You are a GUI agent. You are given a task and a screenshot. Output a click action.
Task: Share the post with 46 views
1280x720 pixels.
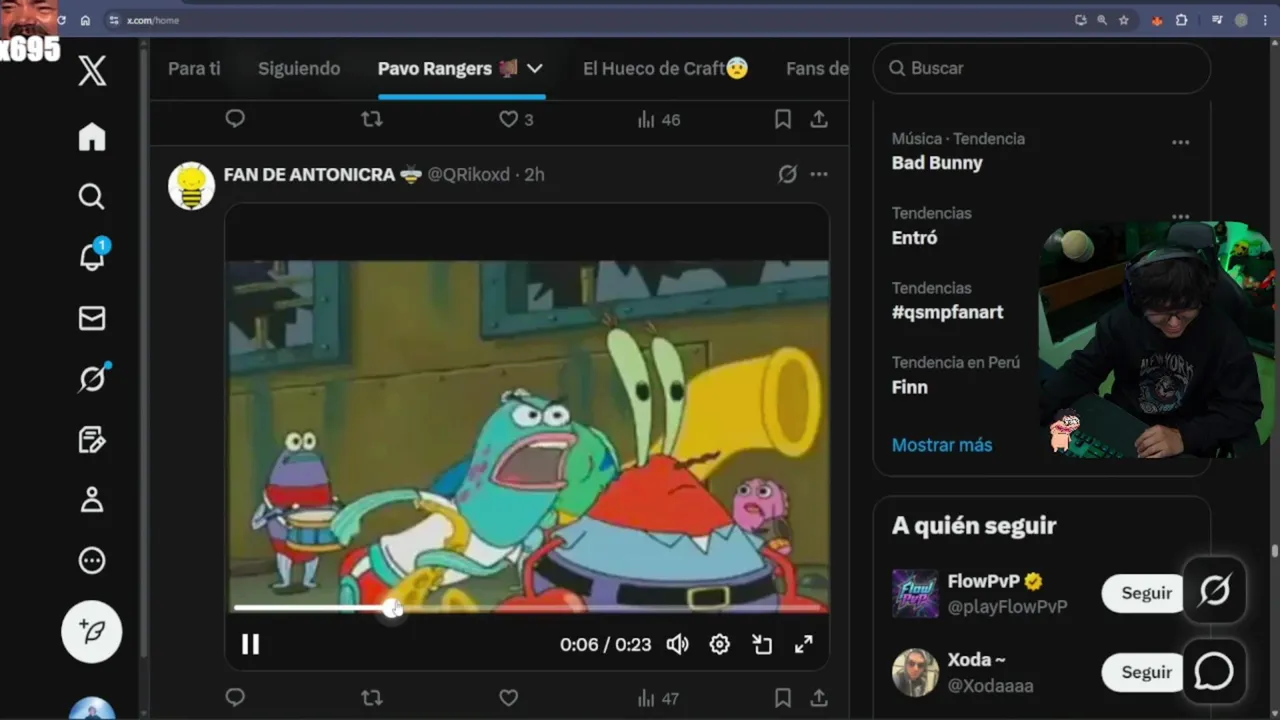819,119
